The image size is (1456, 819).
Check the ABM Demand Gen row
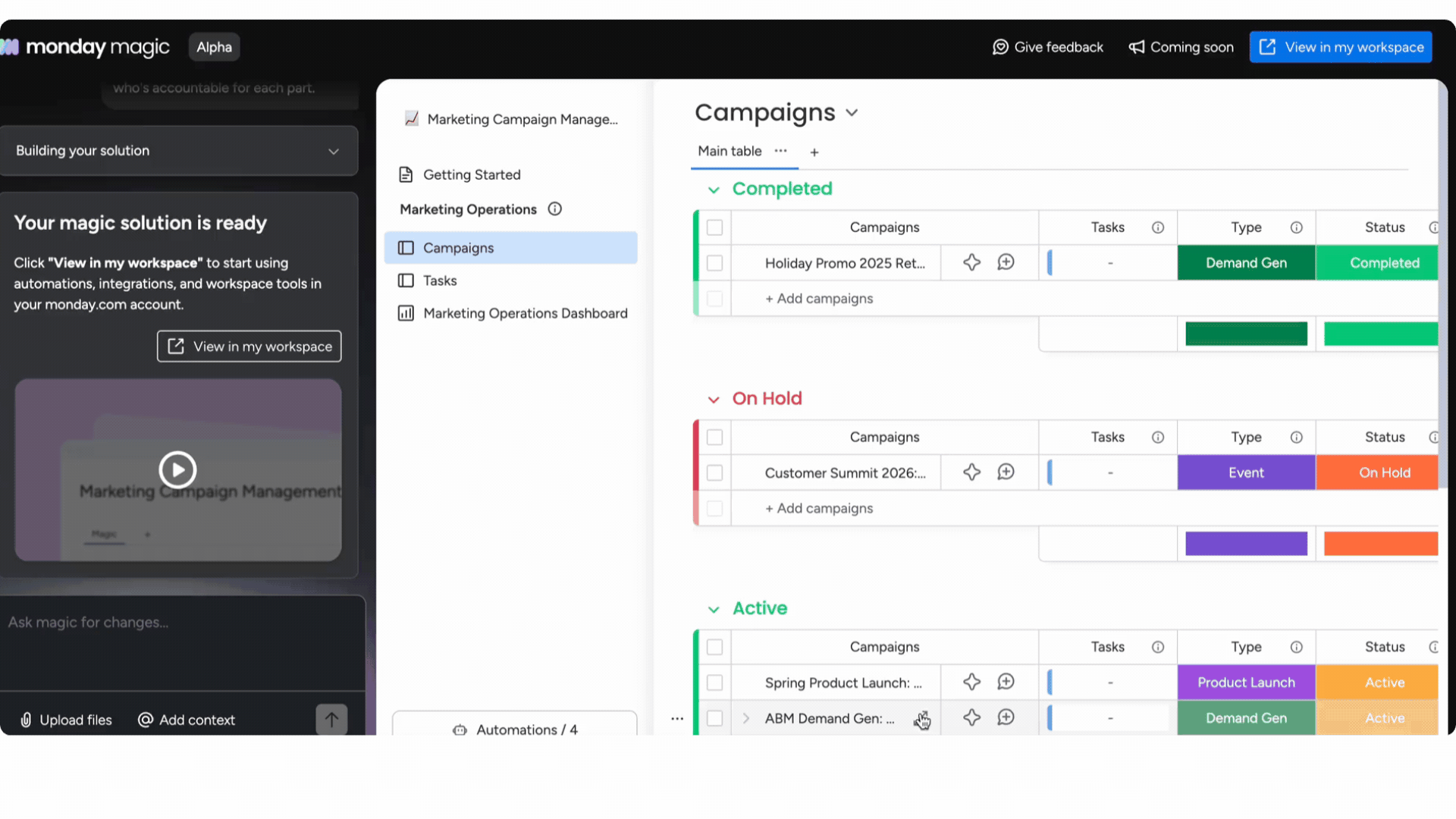pyautogui.click(x=714, y=718)
